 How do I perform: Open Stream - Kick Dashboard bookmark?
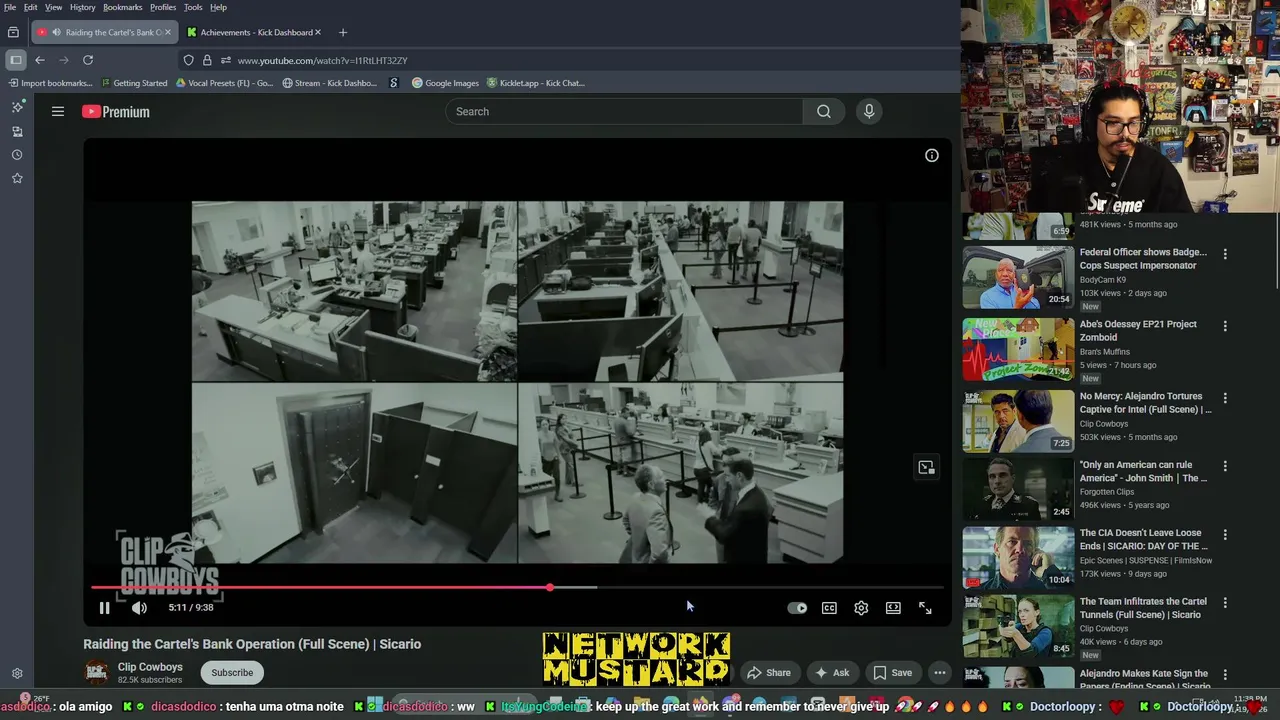pyautogui.click(x=329, y=83)
